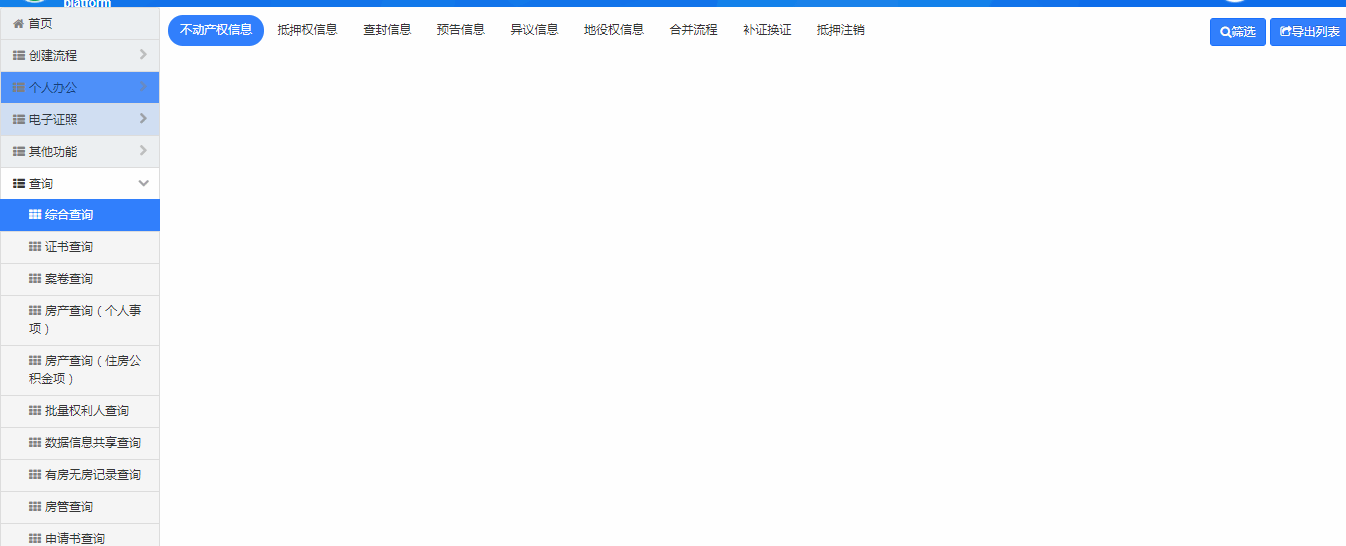This screenshot has width=1346, height=546.
Task: Click the grid icon beside 批量权利人查询
Action: (35, 411)
